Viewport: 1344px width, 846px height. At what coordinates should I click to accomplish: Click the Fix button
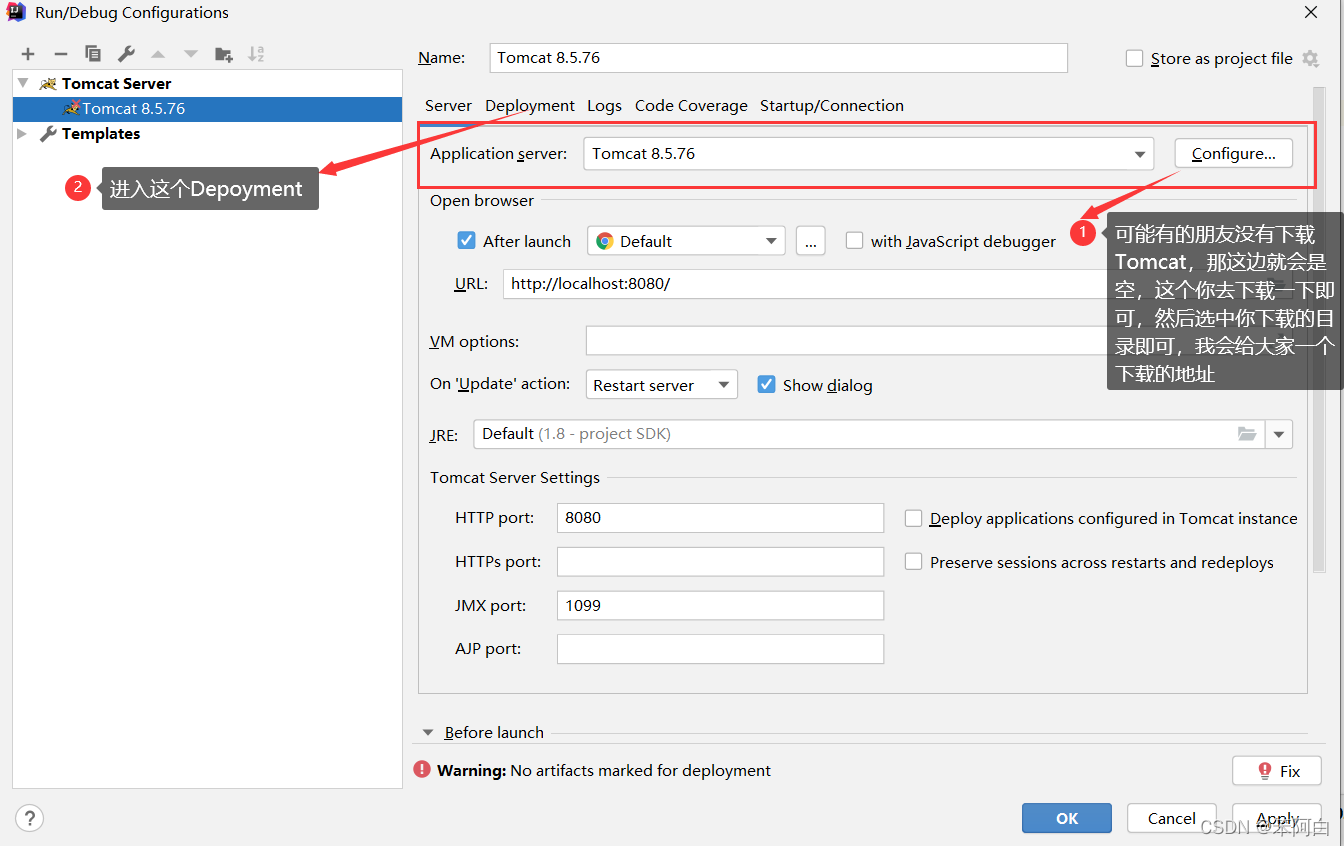[x=1277, y=771]
